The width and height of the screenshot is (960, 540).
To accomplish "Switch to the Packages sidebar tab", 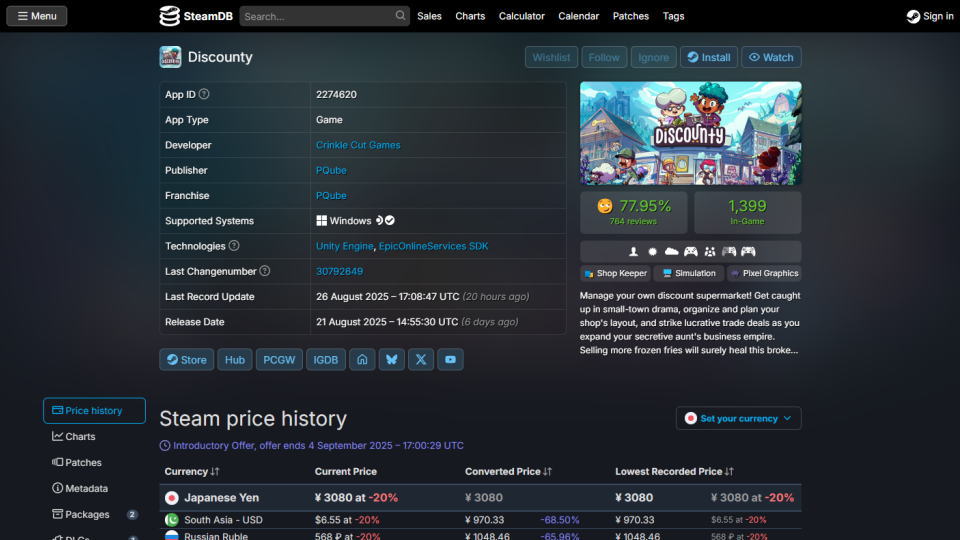I will (94, 514).
